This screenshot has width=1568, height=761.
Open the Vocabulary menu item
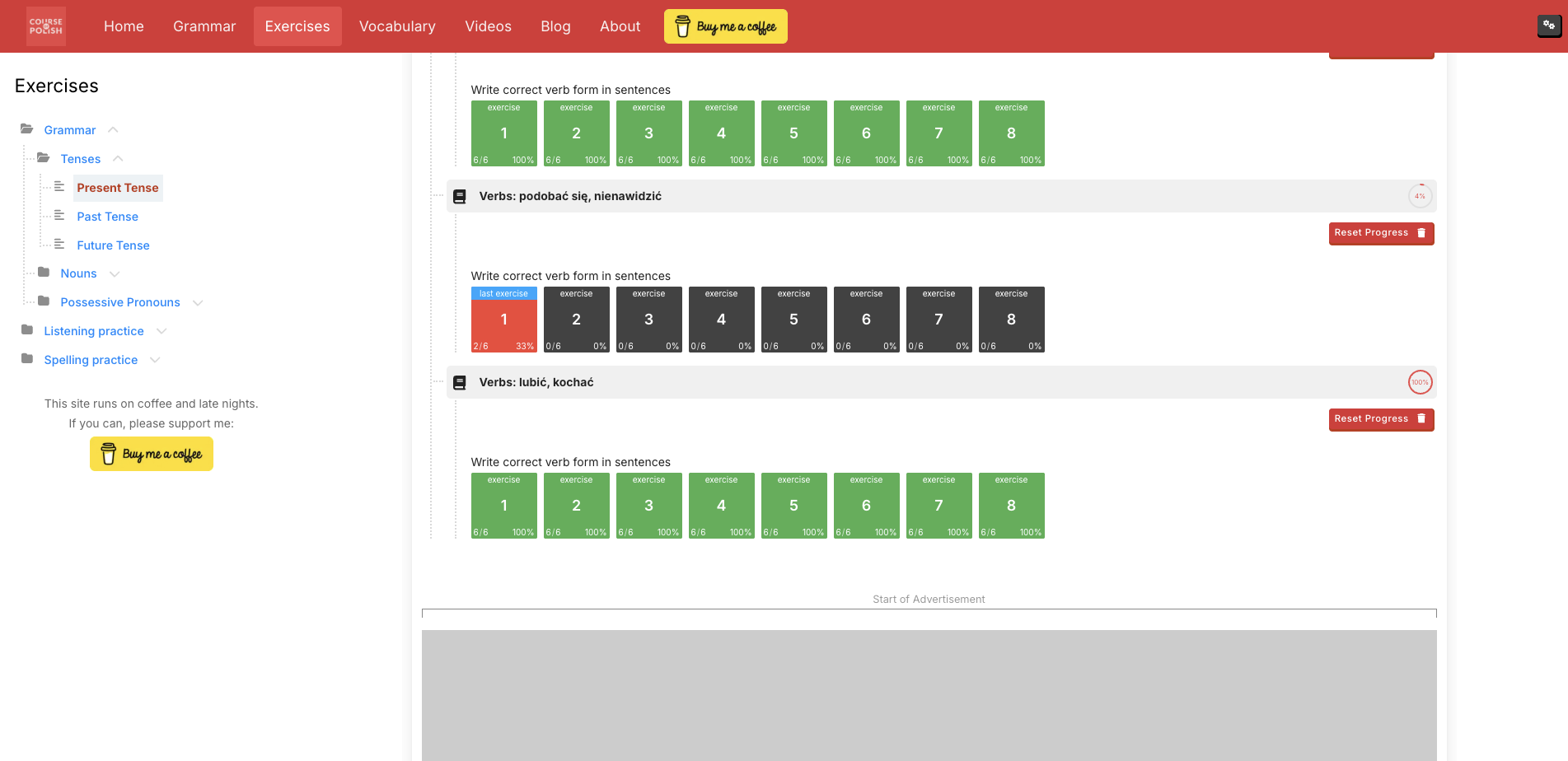click(397, 26)
